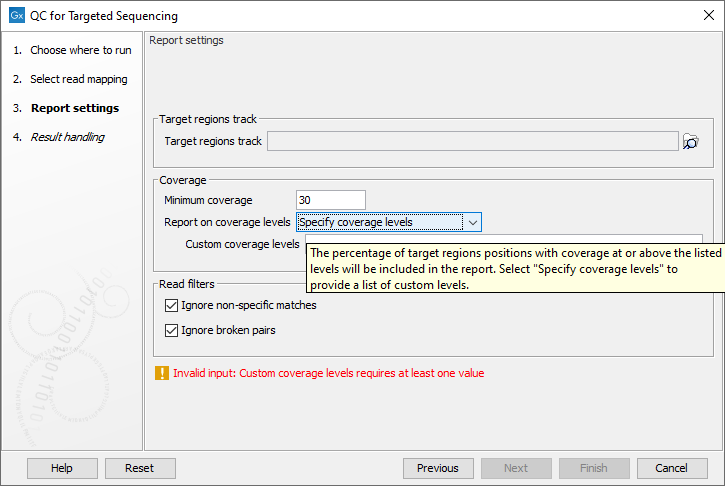Click the Target regions track text field
This screenshot has width=725, height=486.
point(472,142)
